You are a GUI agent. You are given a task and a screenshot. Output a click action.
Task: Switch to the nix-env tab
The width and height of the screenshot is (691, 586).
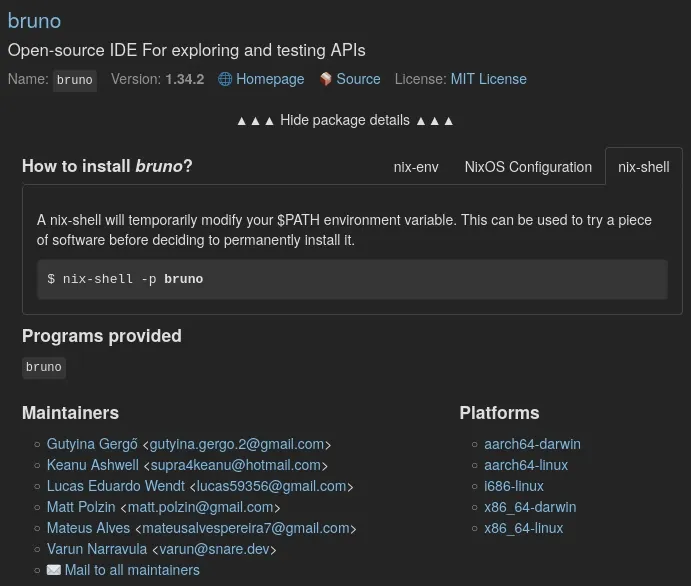coord(416,167)
